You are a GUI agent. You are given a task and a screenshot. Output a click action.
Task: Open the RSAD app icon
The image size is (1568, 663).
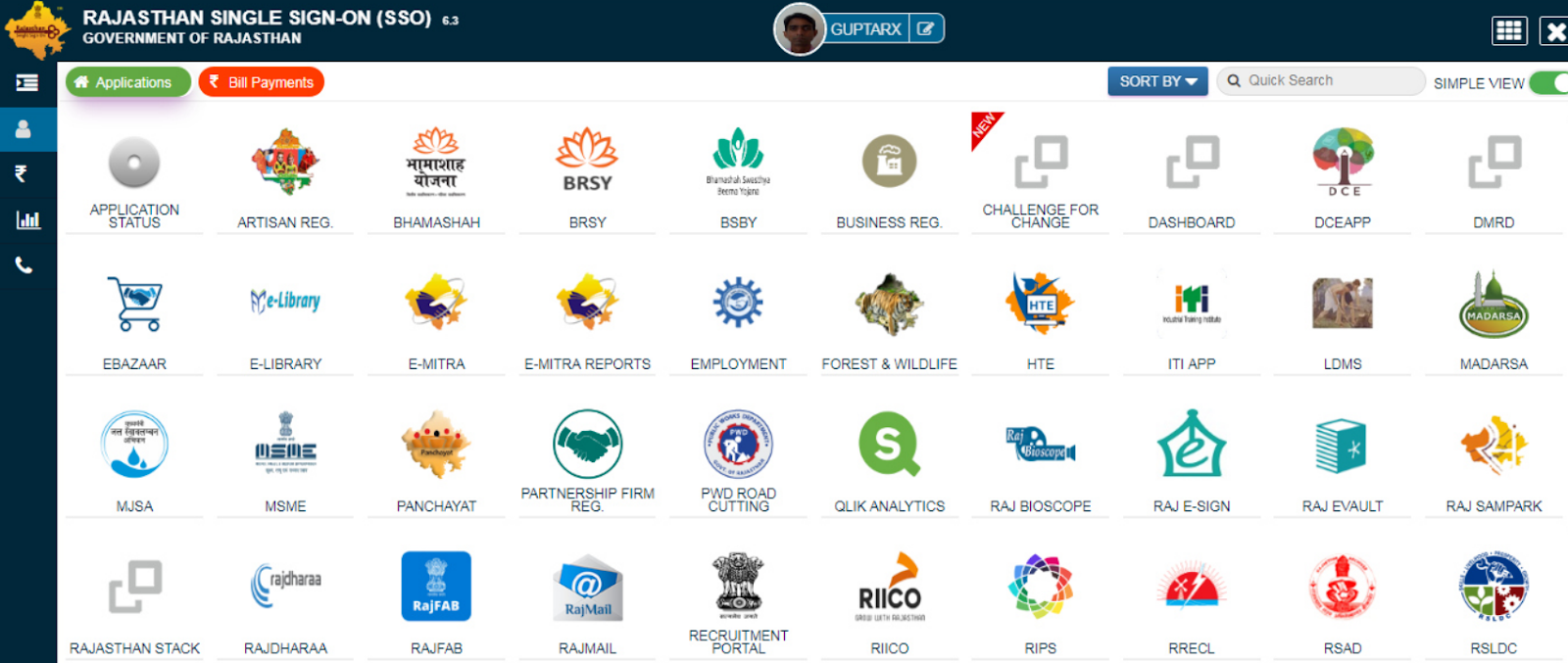(1343, 587)
